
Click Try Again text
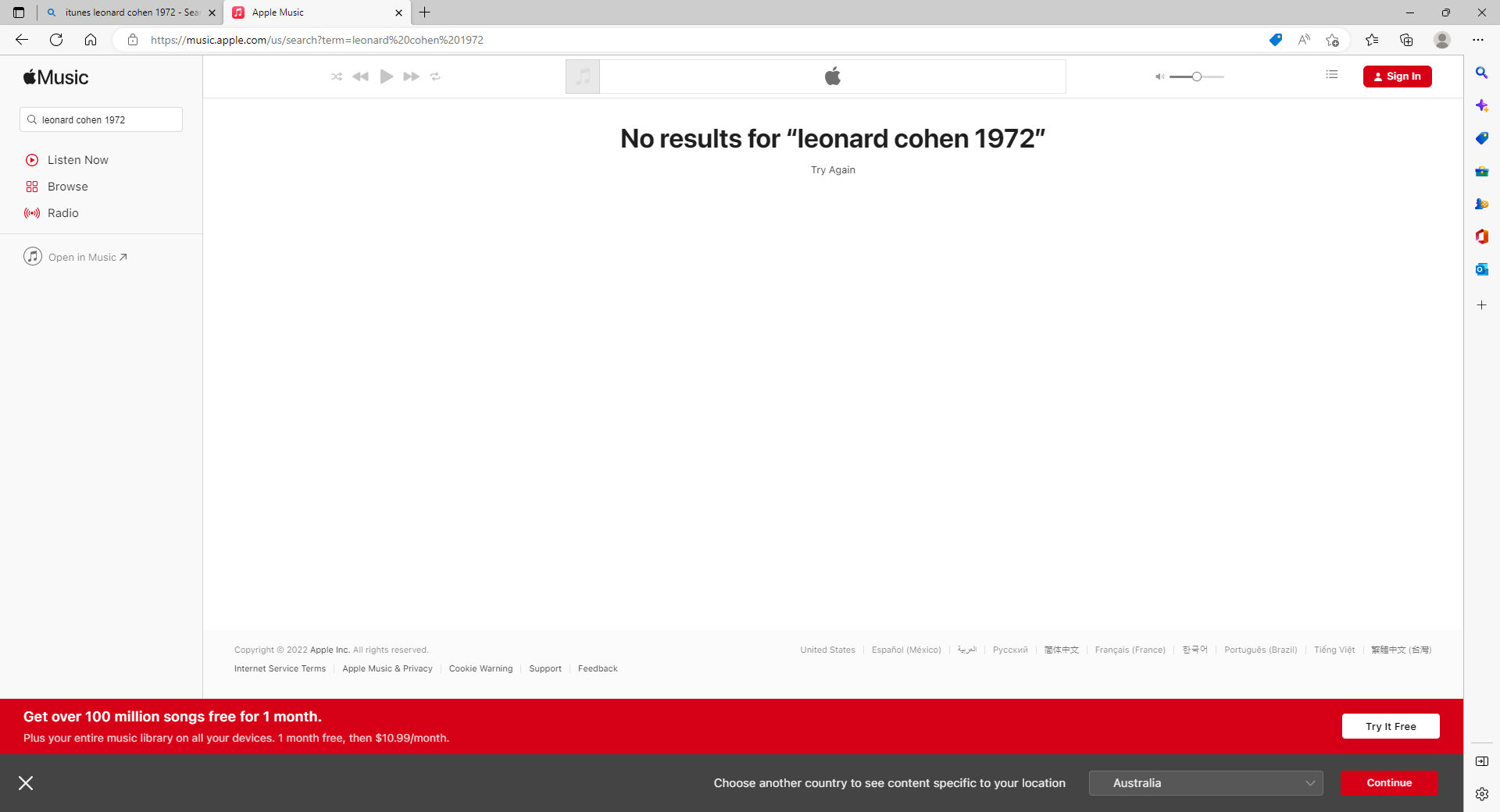coord(833,170)
